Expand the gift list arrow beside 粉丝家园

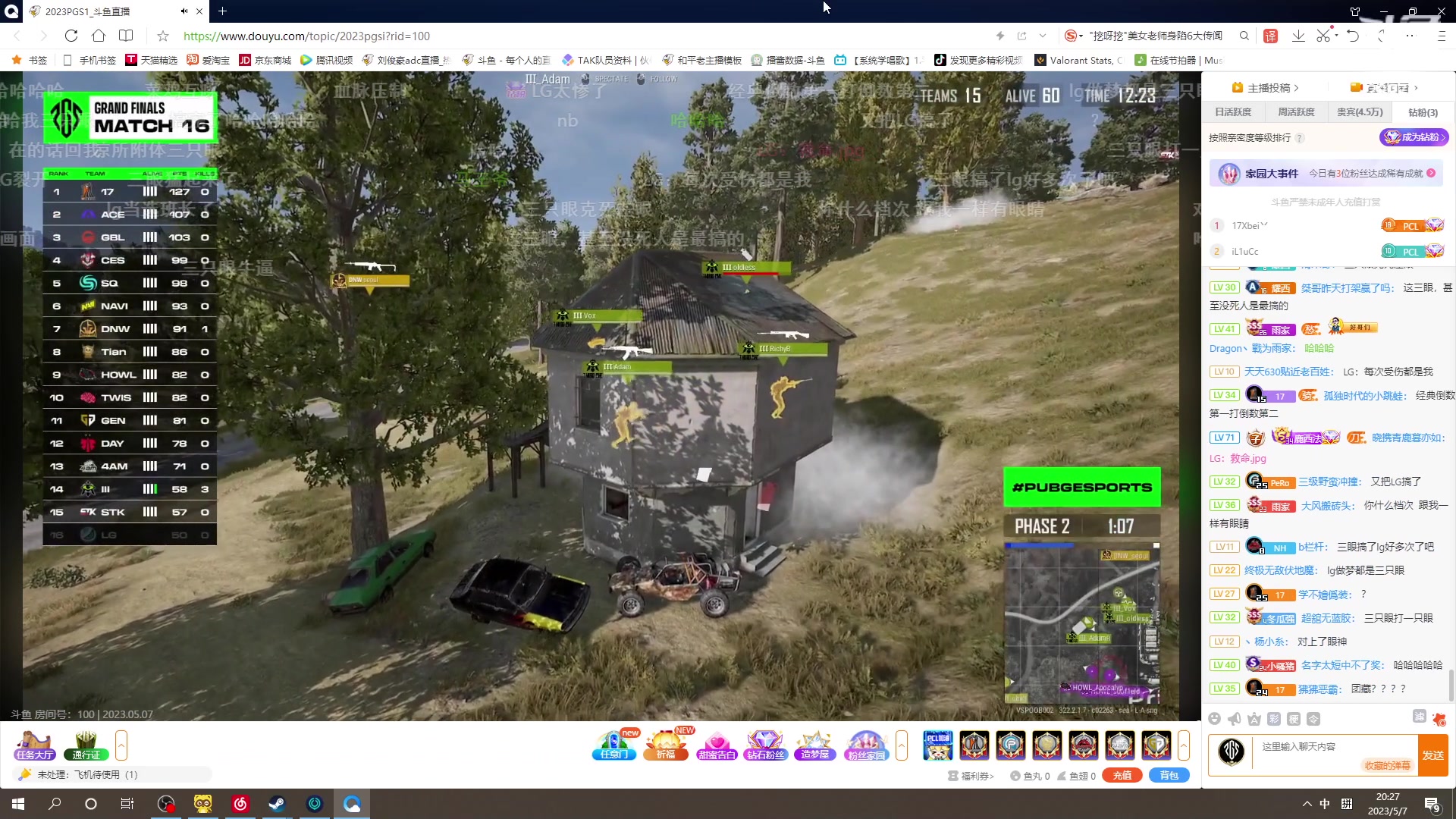(x=901, y=745)
